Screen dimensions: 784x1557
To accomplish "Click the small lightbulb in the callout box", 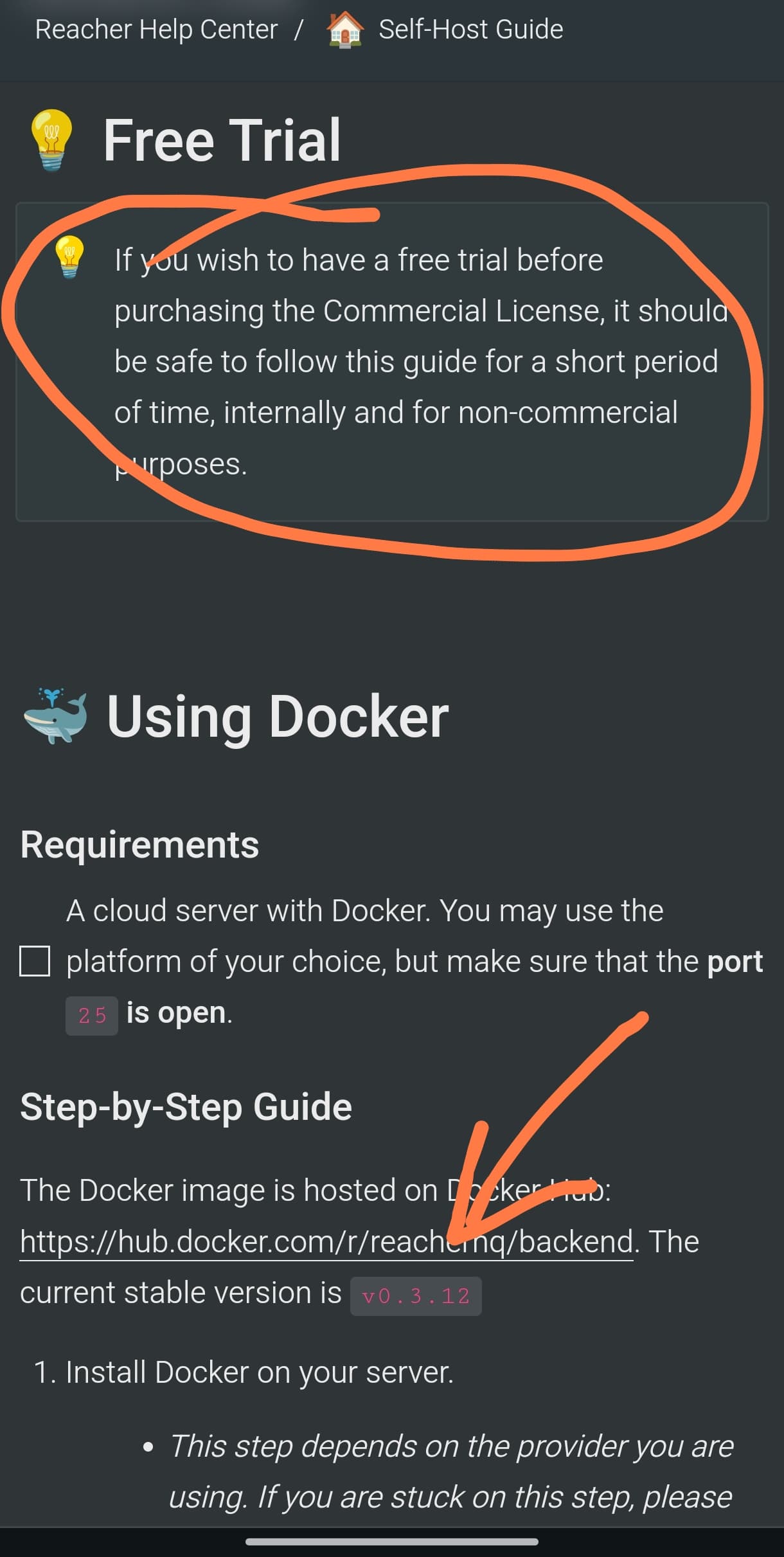I will point(69,256).
